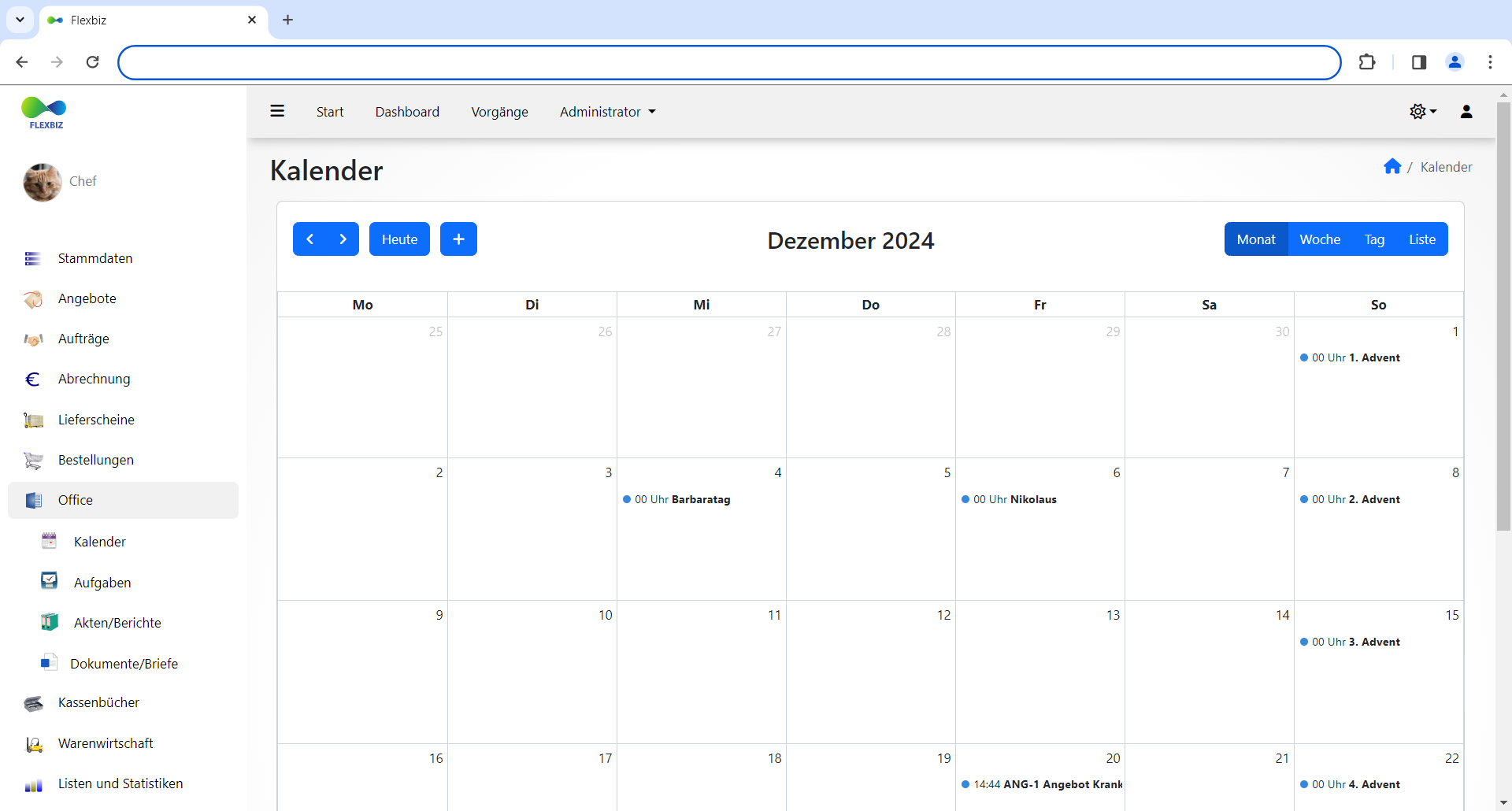Click the user account icon in the top bar
This screenshot has height=811, width=1512.
pos(1466,112)
